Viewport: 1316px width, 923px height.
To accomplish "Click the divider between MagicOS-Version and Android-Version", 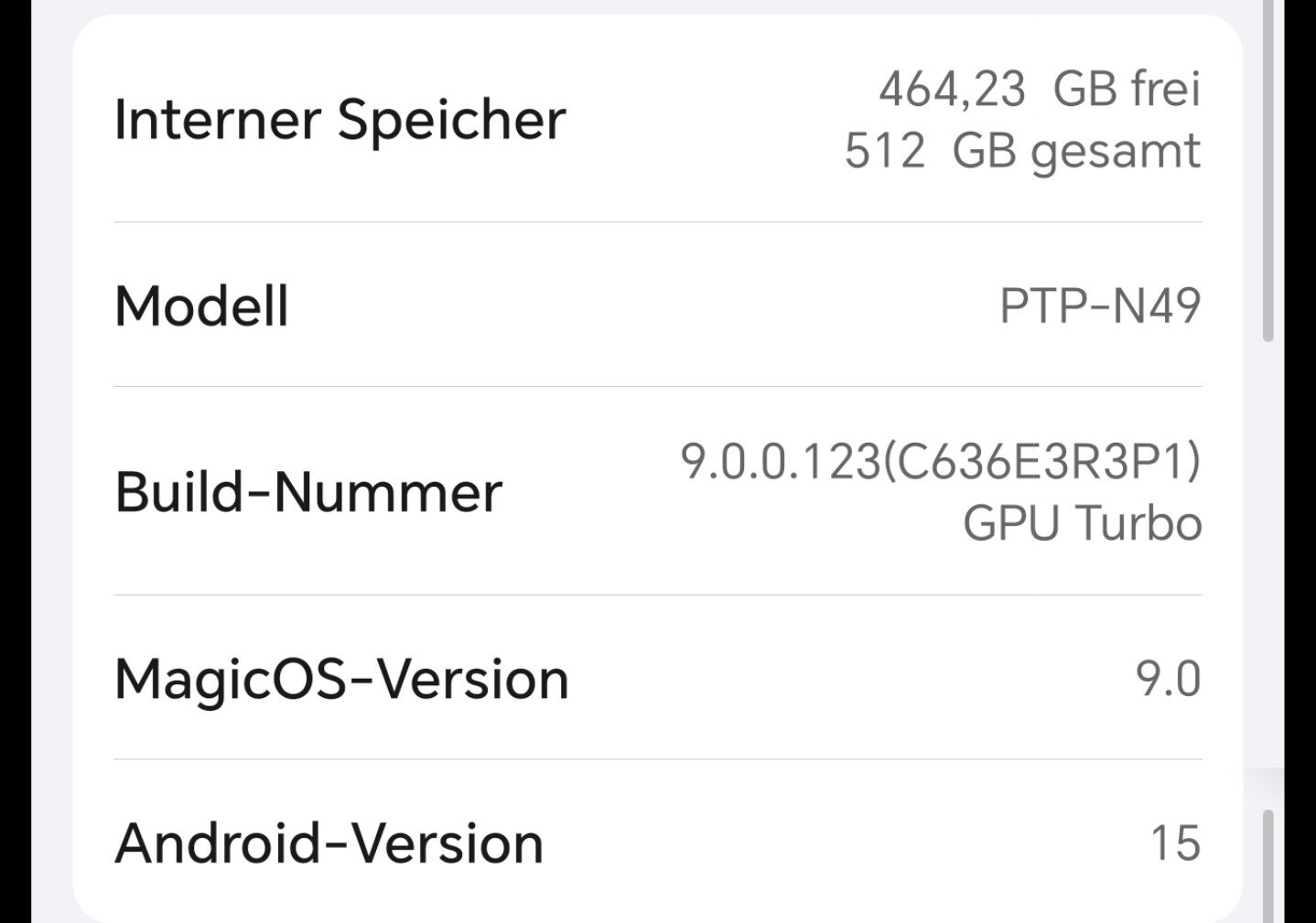I will (657, 759).
